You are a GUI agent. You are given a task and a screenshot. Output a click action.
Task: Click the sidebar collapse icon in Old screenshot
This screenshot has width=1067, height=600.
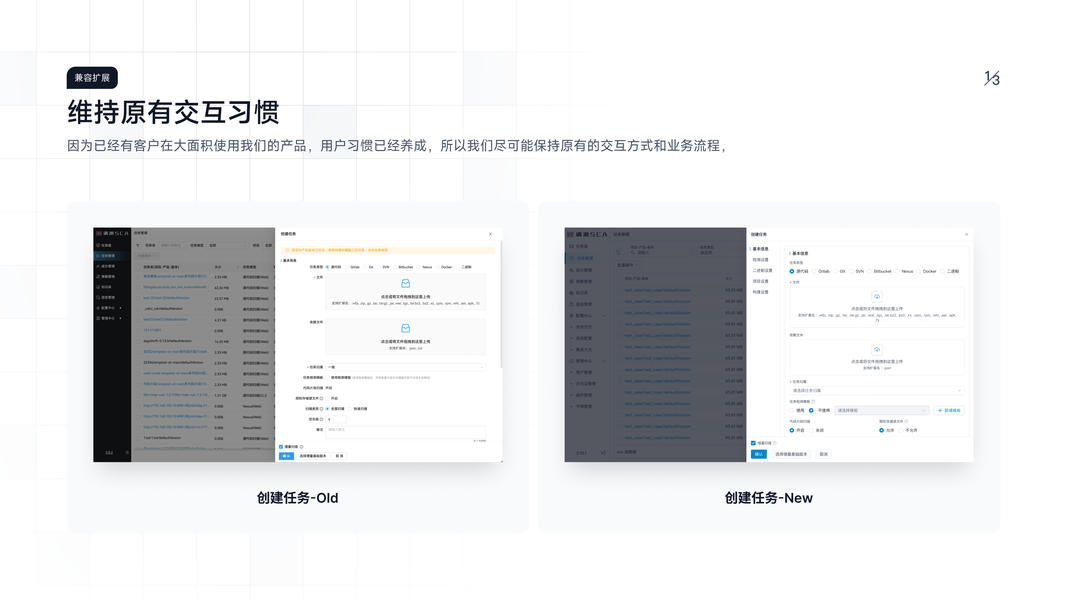click(127, 452)
